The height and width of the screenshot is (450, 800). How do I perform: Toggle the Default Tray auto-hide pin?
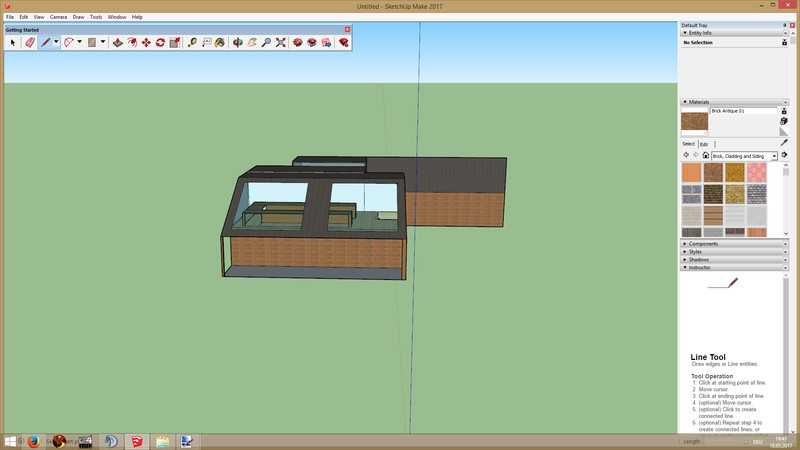tap(784, 24)
